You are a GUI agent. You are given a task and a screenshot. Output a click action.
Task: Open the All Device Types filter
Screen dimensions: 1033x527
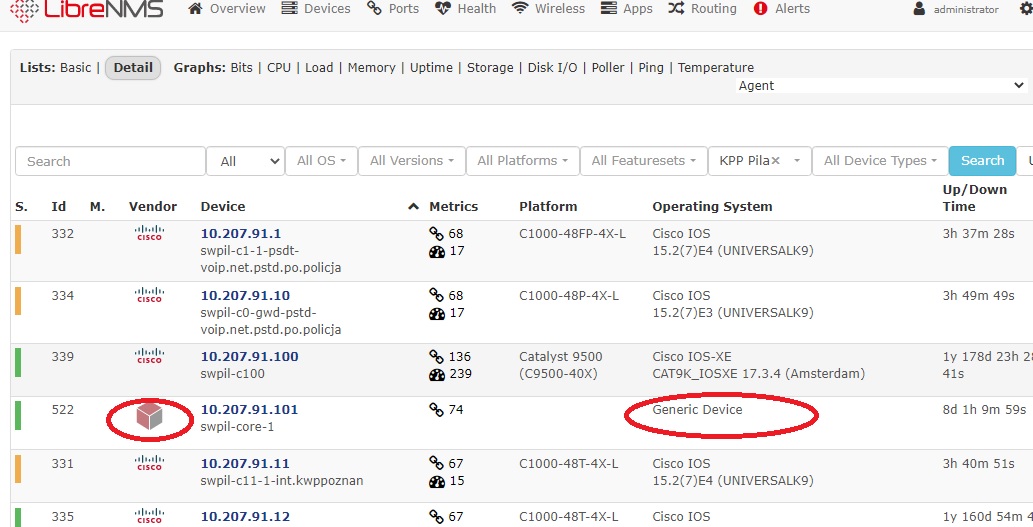point(880,161)
